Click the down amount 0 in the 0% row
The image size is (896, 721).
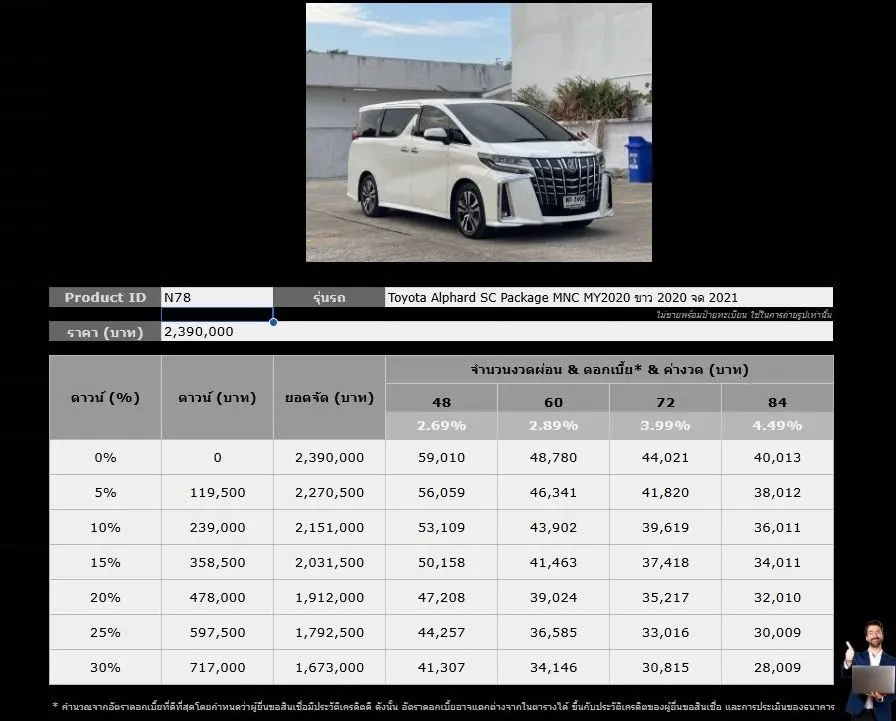(217, 457)
